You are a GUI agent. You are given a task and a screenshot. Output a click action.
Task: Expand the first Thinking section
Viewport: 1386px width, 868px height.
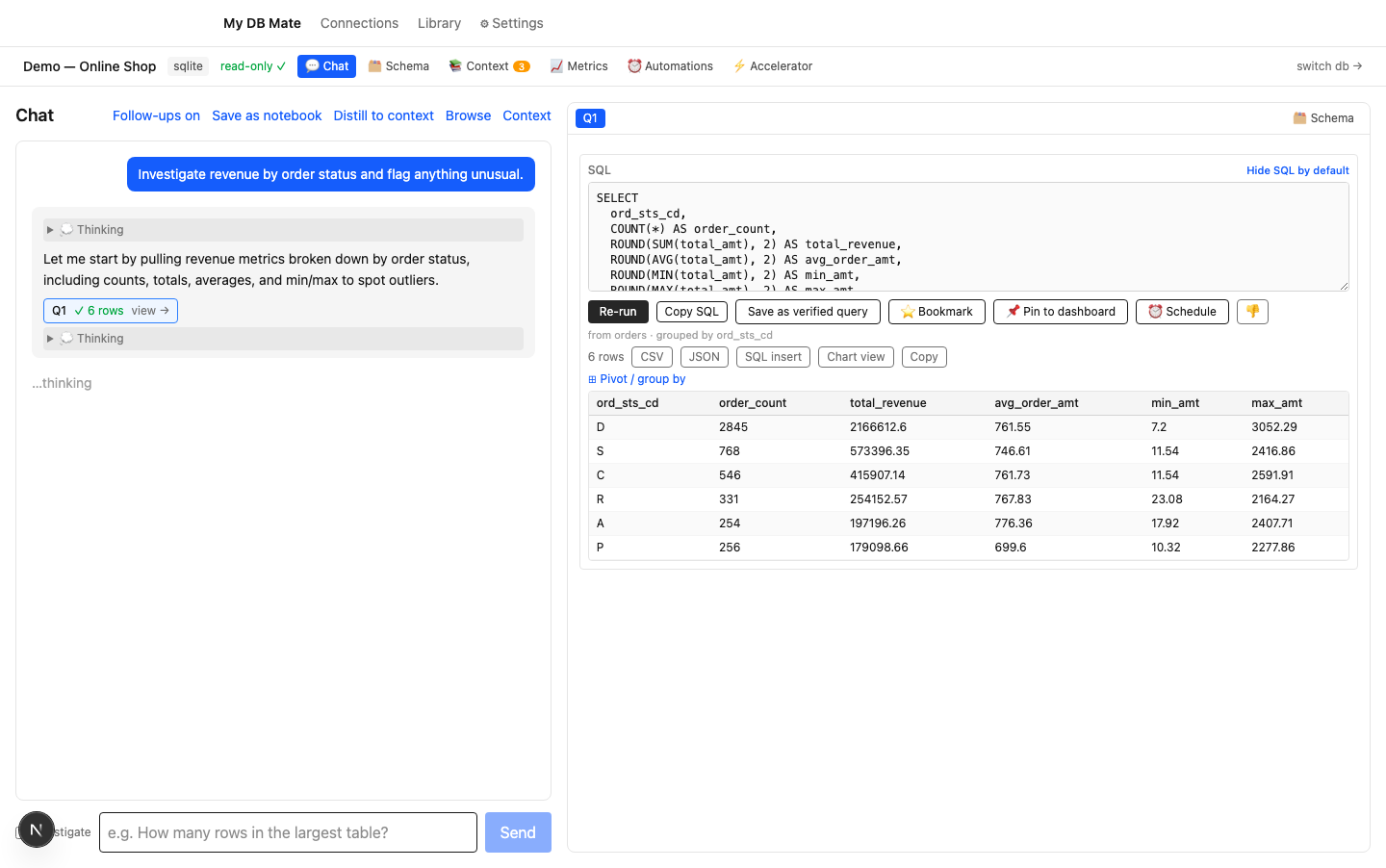pos(283,230)
